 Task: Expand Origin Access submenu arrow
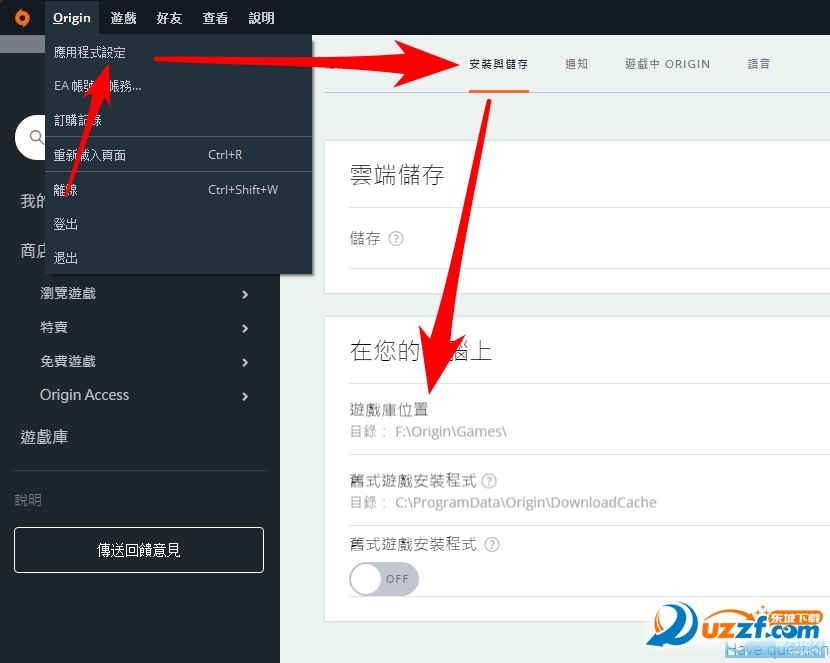click(245, 396)
